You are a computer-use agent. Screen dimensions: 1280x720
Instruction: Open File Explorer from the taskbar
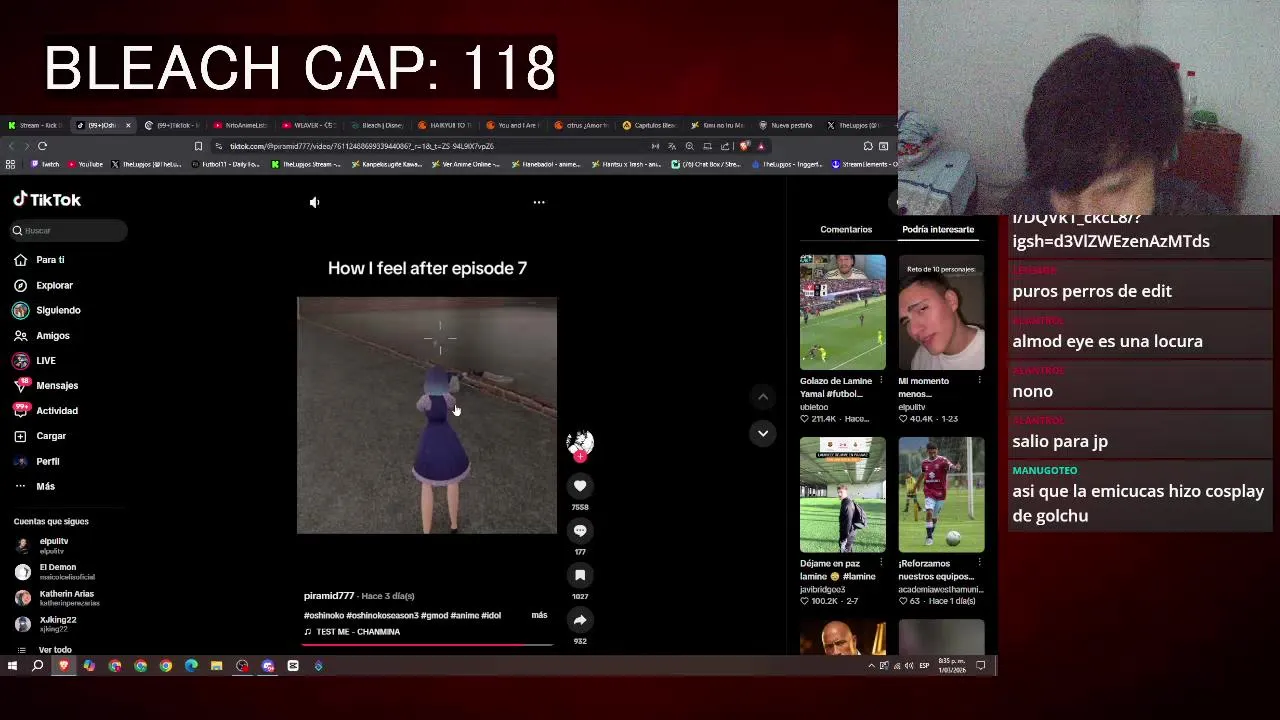216,666
